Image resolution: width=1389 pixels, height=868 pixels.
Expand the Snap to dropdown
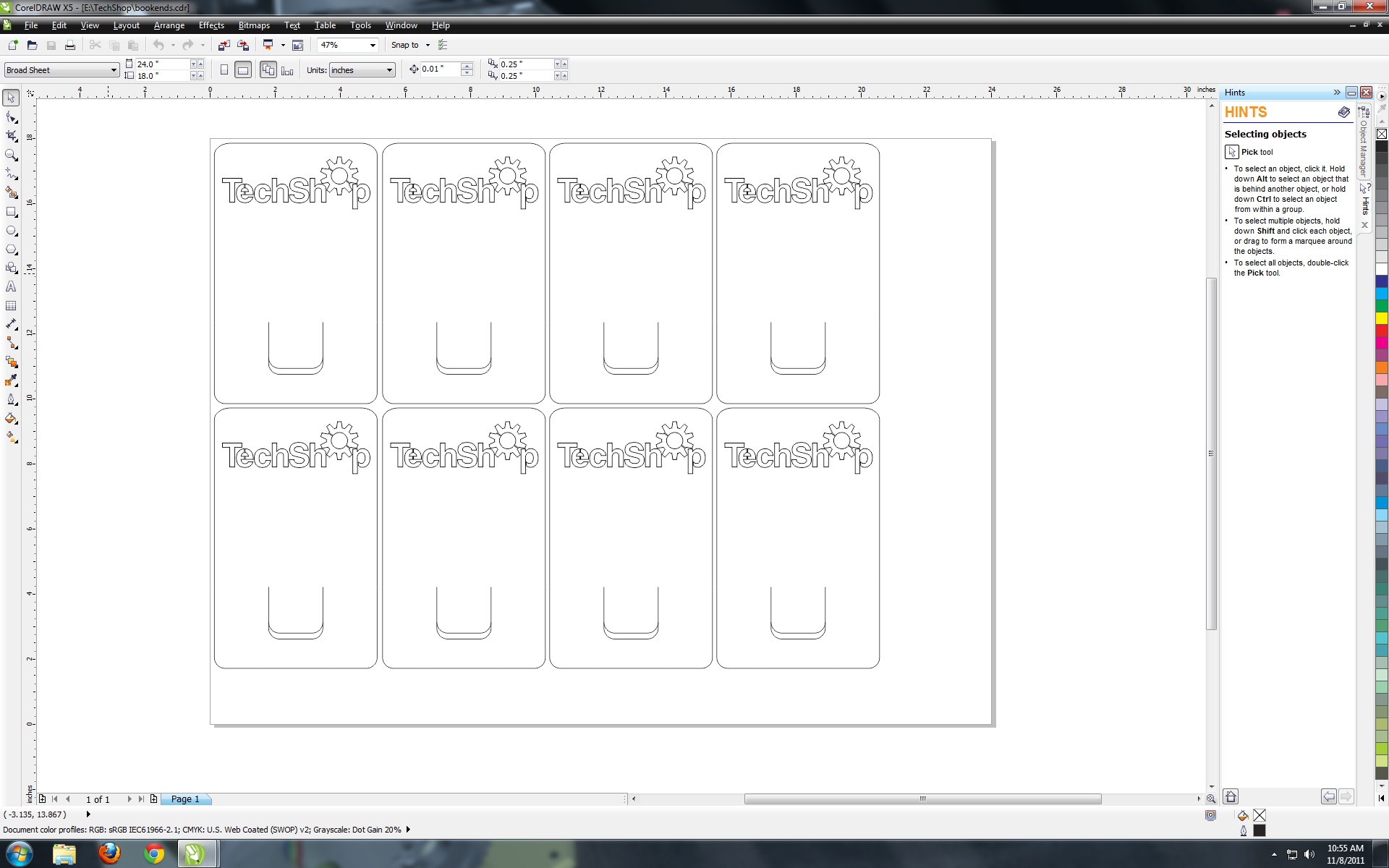(428, 45)
